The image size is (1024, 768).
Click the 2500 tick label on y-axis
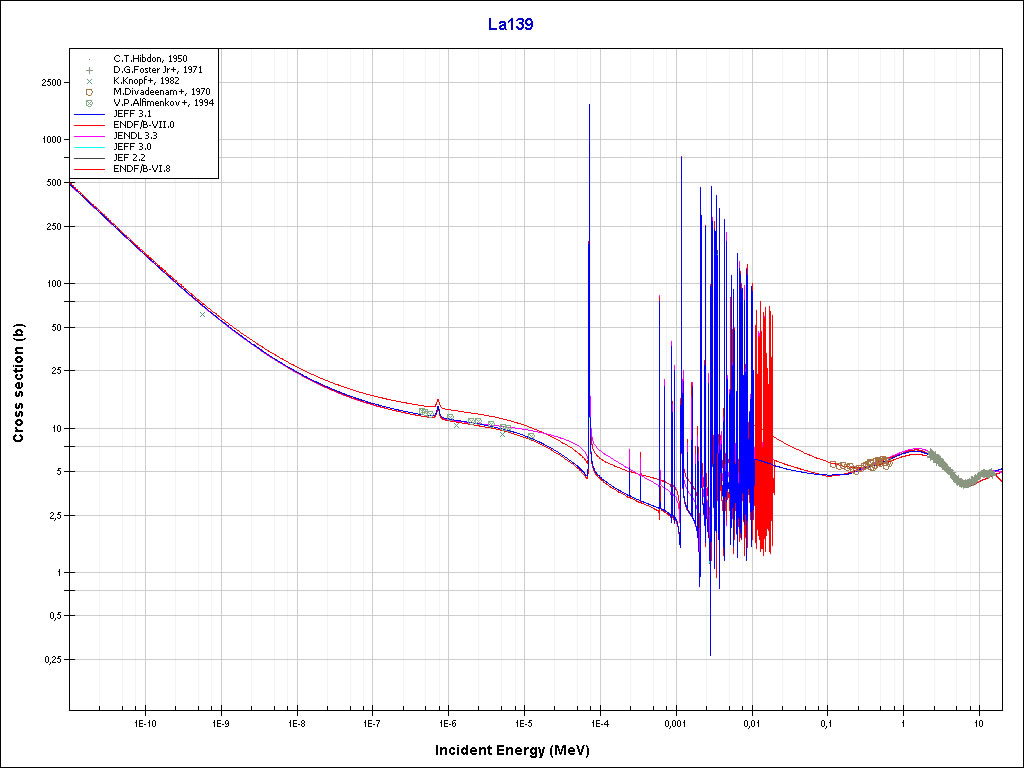coord(50,83)
